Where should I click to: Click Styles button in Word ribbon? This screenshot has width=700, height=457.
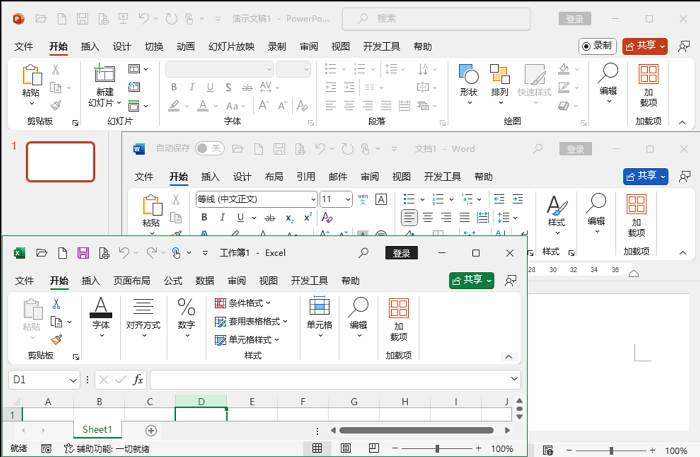[x=557, y=216]
